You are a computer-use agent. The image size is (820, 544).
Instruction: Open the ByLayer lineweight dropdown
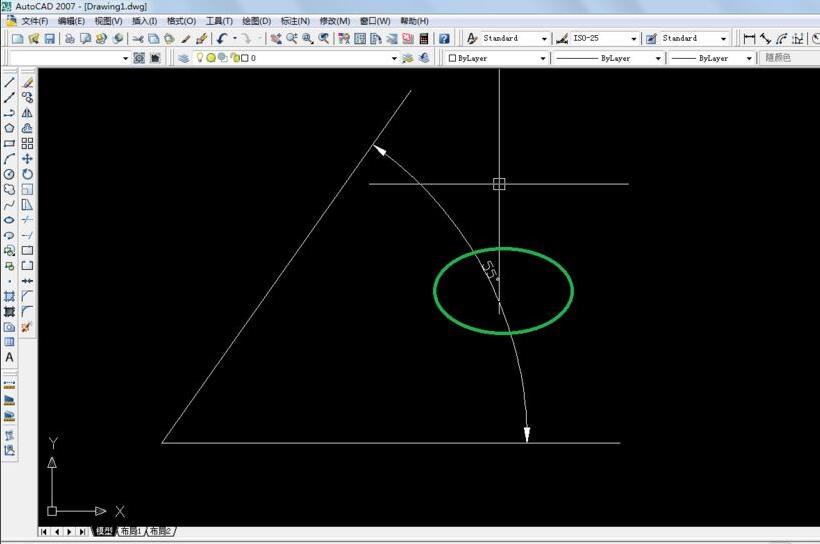point(749,58)
